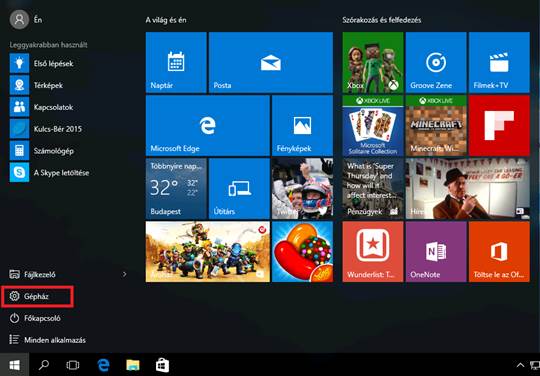Click the Szórakozás és felfedezés group header

(x=382, y=20)
